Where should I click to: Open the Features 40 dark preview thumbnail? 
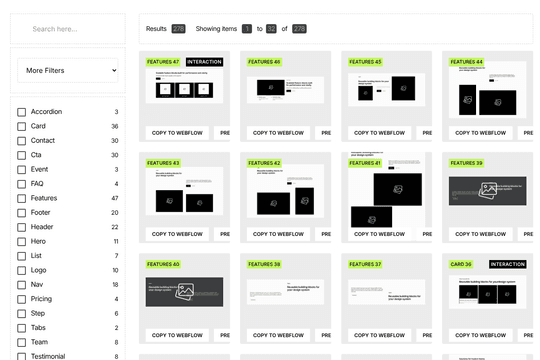click(184, 292)
